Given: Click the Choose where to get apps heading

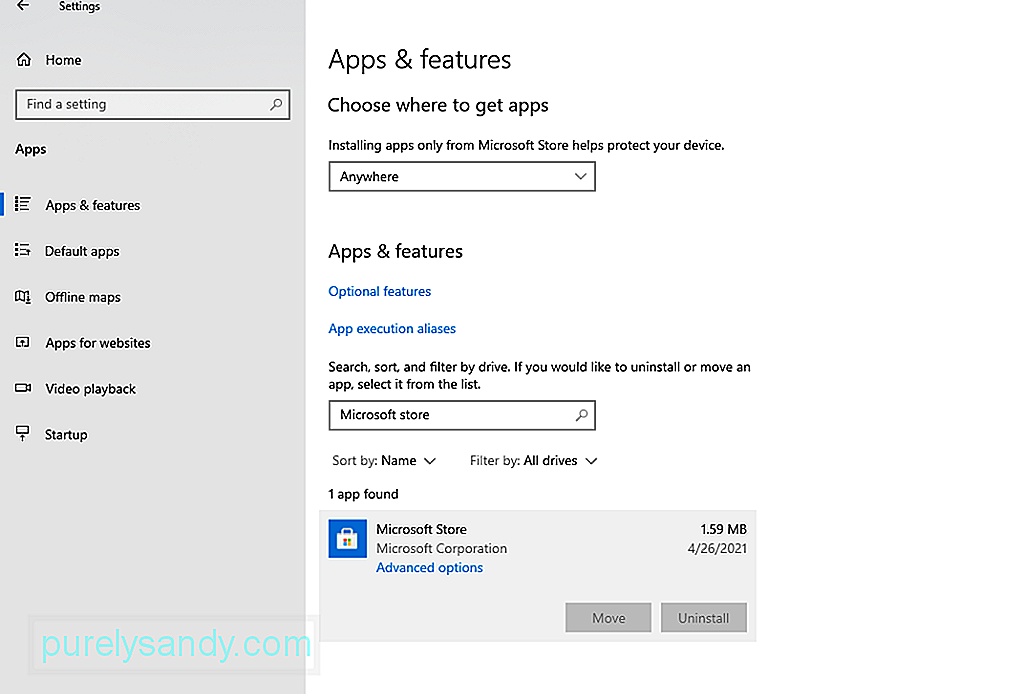Looking at the screenshot, I should [438, 105].
